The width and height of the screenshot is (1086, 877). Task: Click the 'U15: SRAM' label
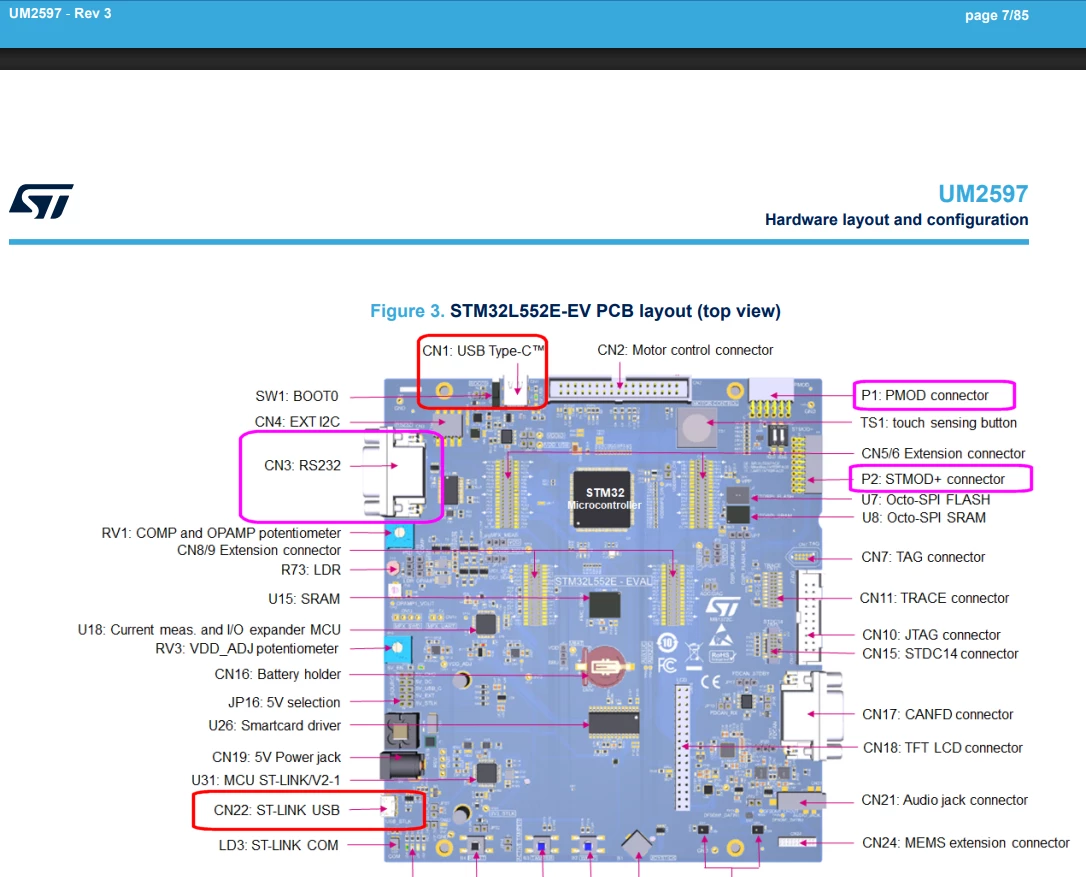click(x=304, y=599)
